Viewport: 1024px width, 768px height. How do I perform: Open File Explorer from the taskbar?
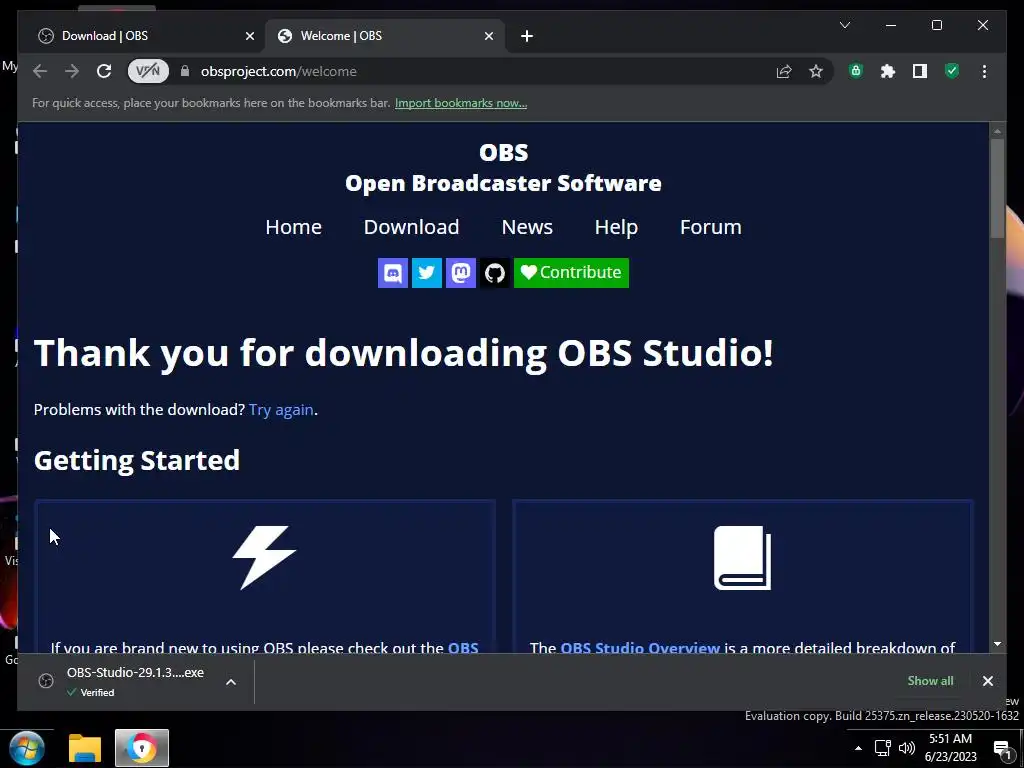[x=85, y=748]
